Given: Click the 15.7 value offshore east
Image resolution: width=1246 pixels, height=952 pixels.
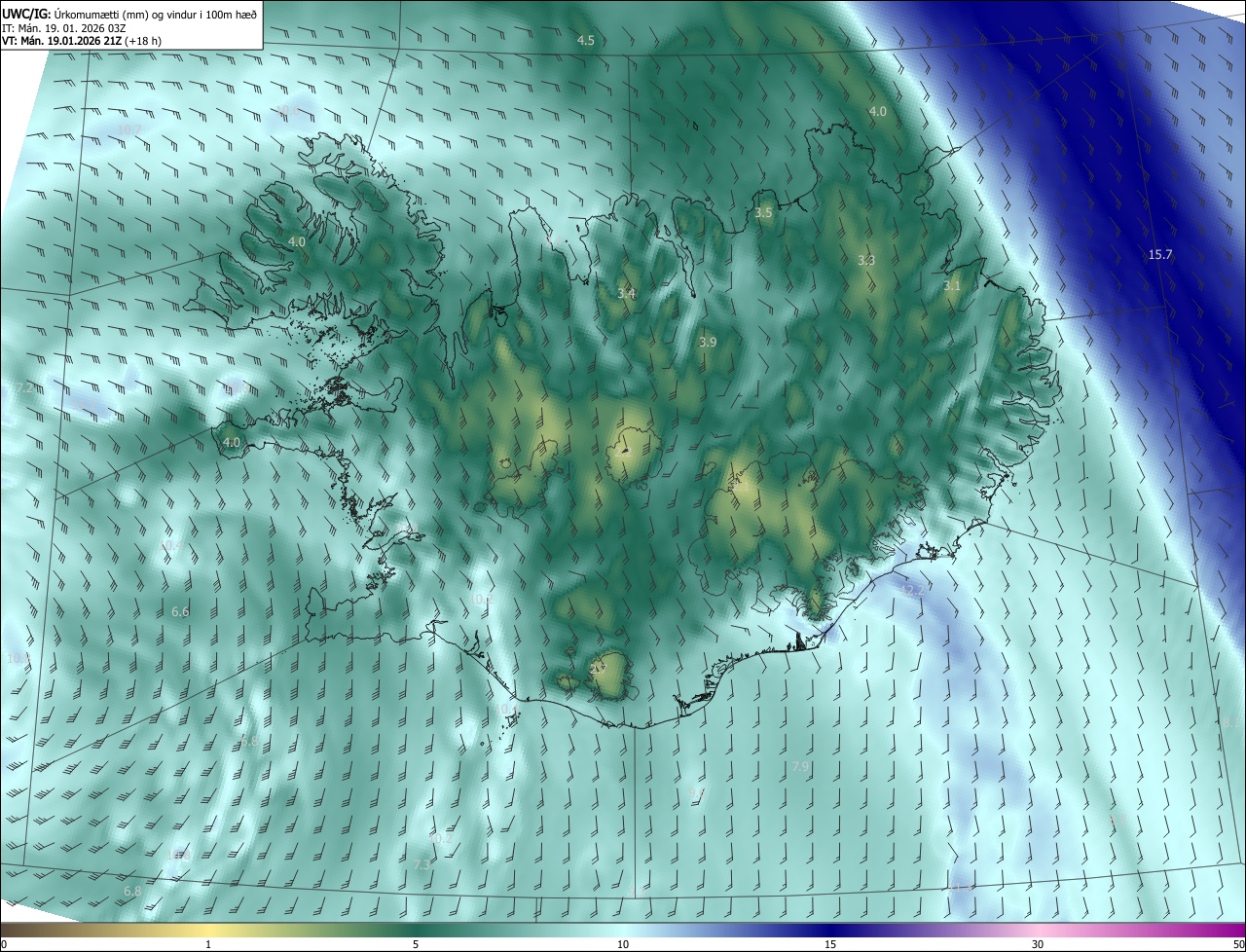Looking at the screenshot, I should [1160, 255].
